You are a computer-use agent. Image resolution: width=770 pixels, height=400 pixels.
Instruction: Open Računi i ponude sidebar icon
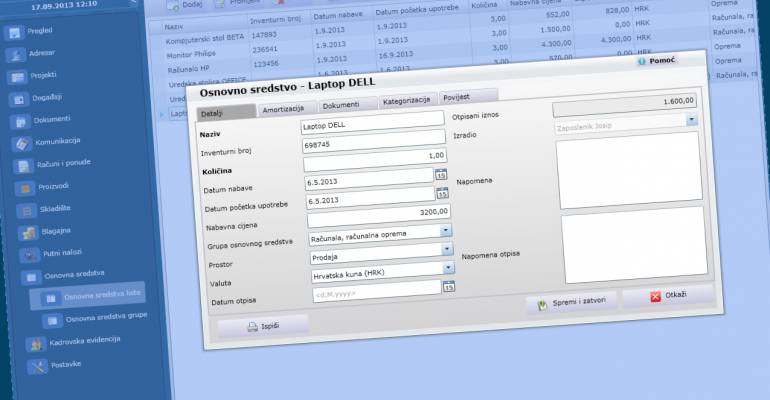coord(24,166)
